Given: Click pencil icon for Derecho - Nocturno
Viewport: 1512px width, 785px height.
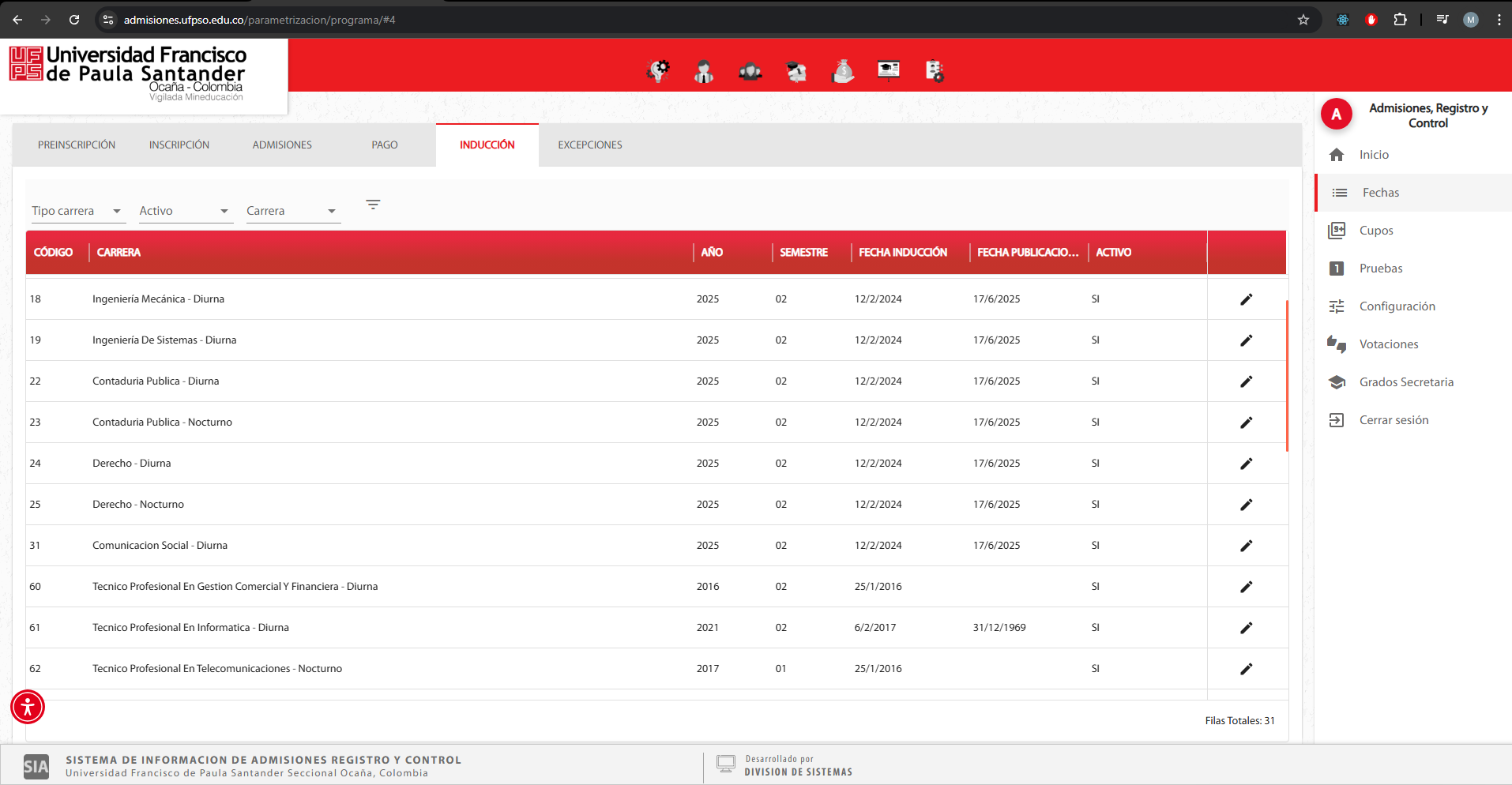Looking at the screenshot, I should (x=1246, y=505).
